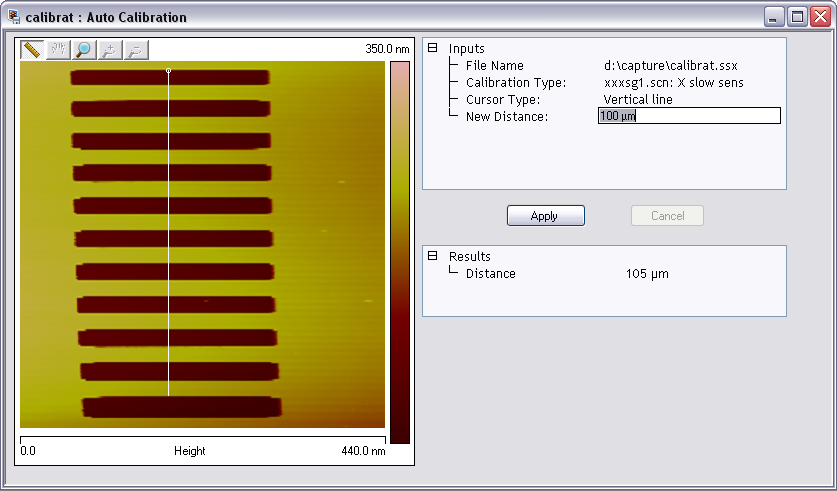Minimize the Auto Calibration window
Viewport: 837px width, 491px height.
[774, 17]
